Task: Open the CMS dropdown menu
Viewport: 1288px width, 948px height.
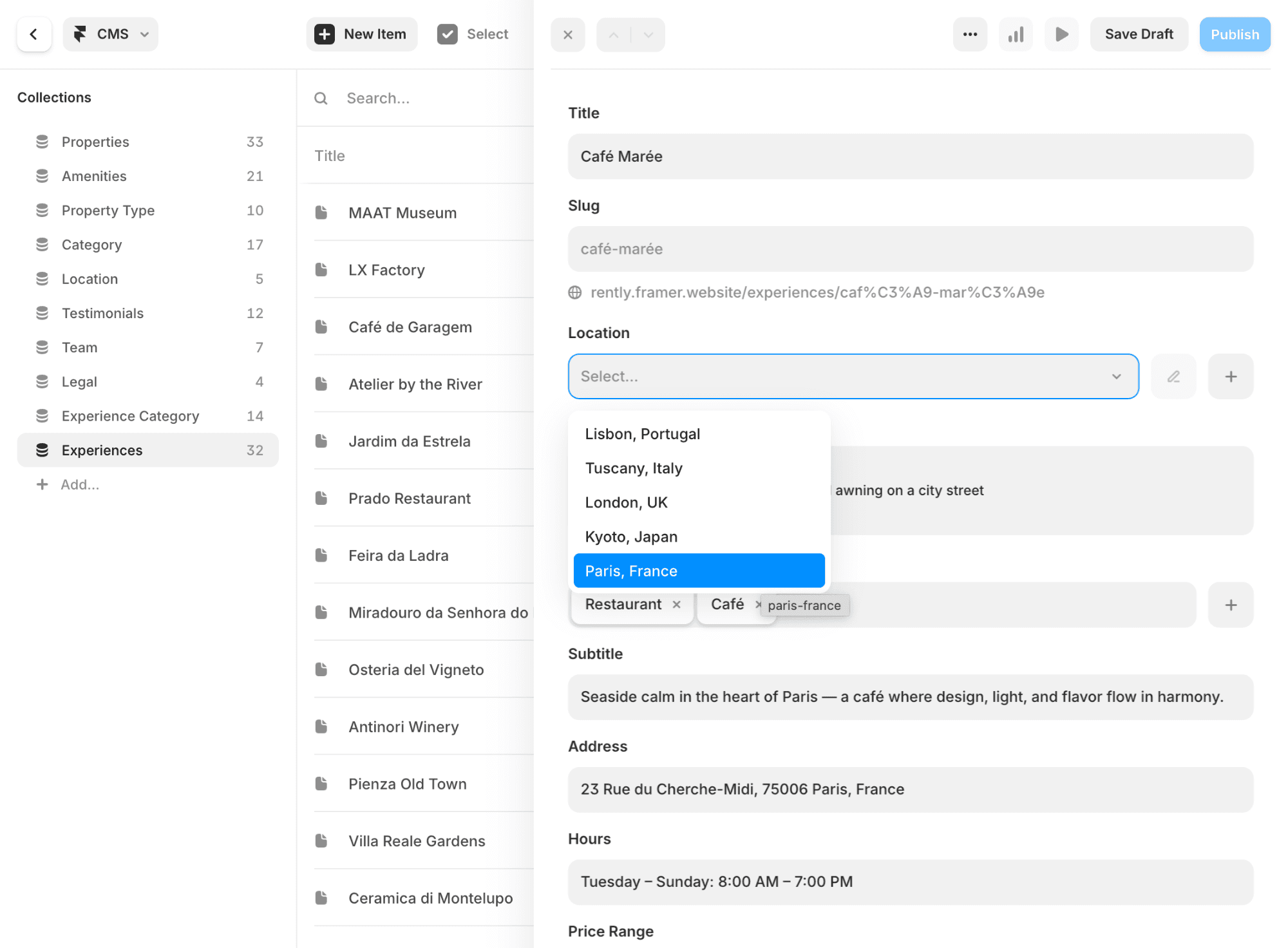Action: 111,34
